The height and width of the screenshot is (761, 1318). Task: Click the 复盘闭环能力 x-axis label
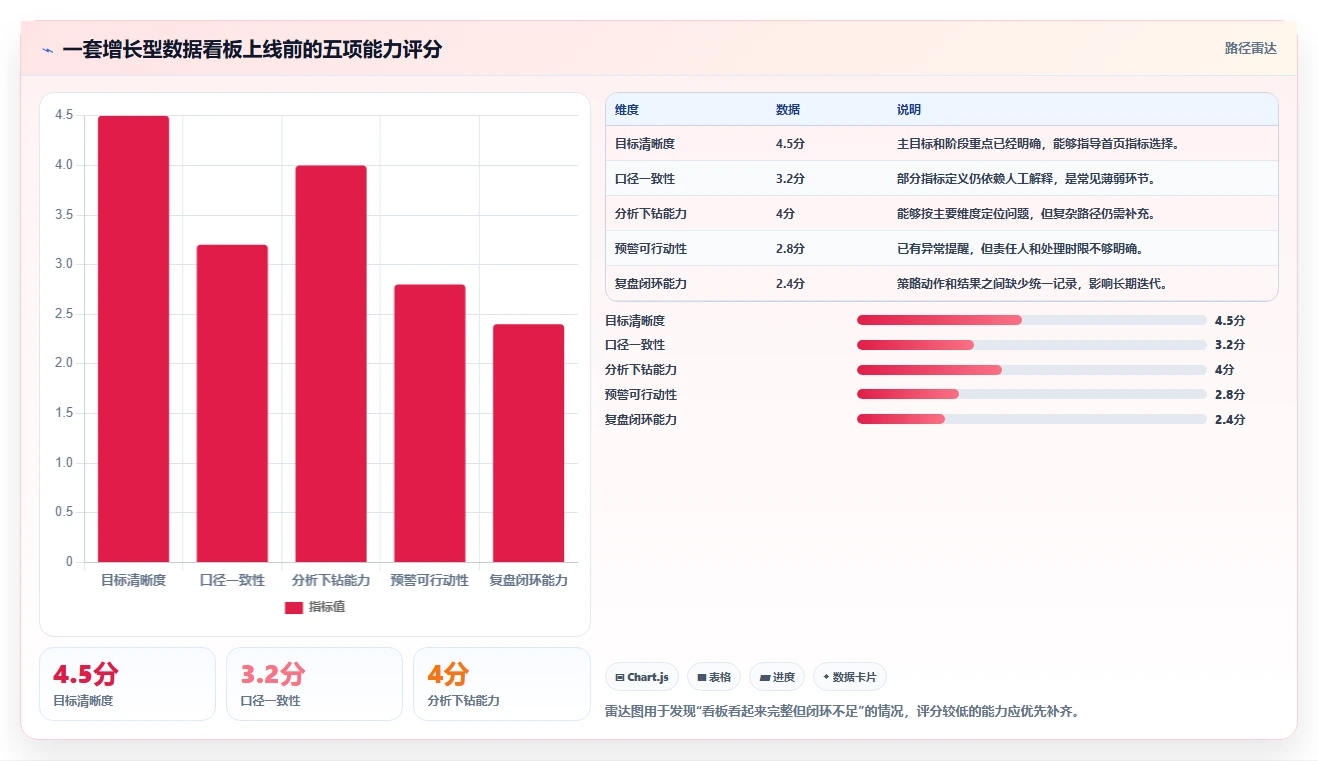pos(529,580)
